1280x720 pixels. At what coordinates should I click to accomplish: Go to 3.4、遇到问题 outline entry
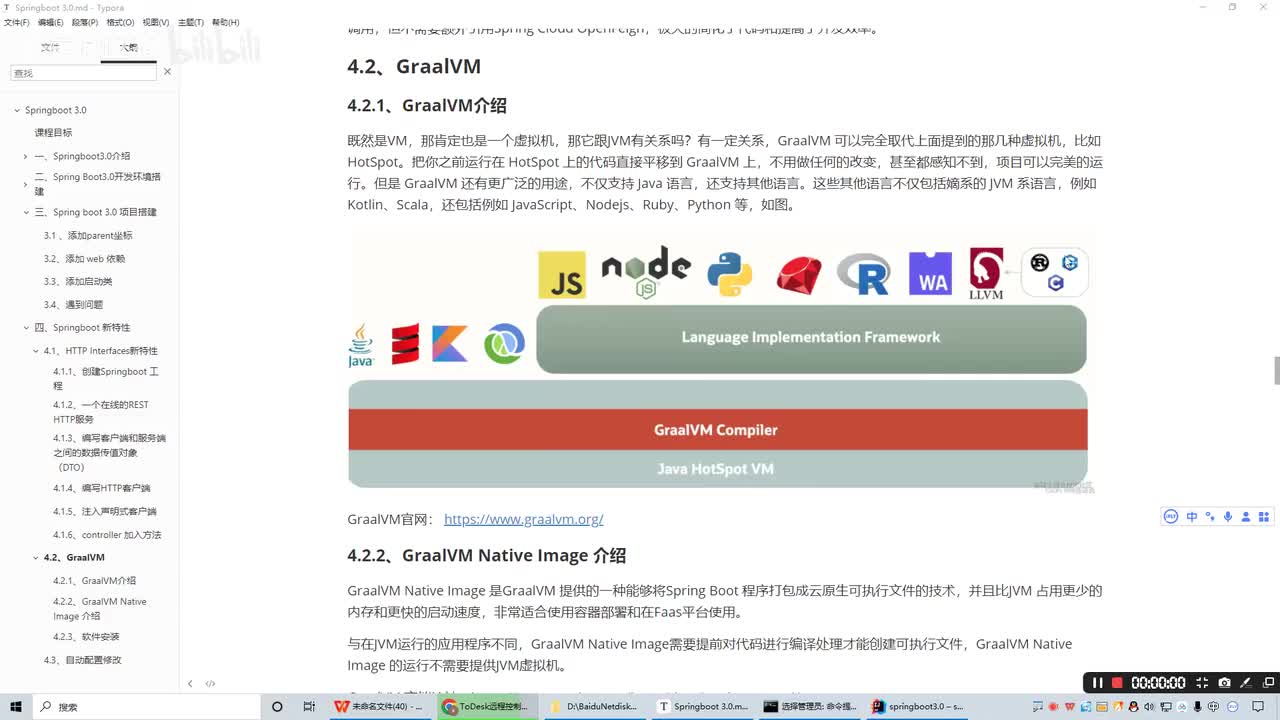[73, 304]
